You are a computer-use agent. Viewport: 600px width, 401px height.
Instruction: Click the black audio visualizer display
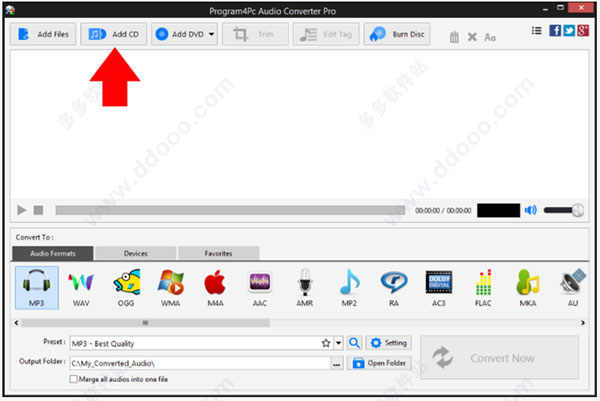coord(499,210)
